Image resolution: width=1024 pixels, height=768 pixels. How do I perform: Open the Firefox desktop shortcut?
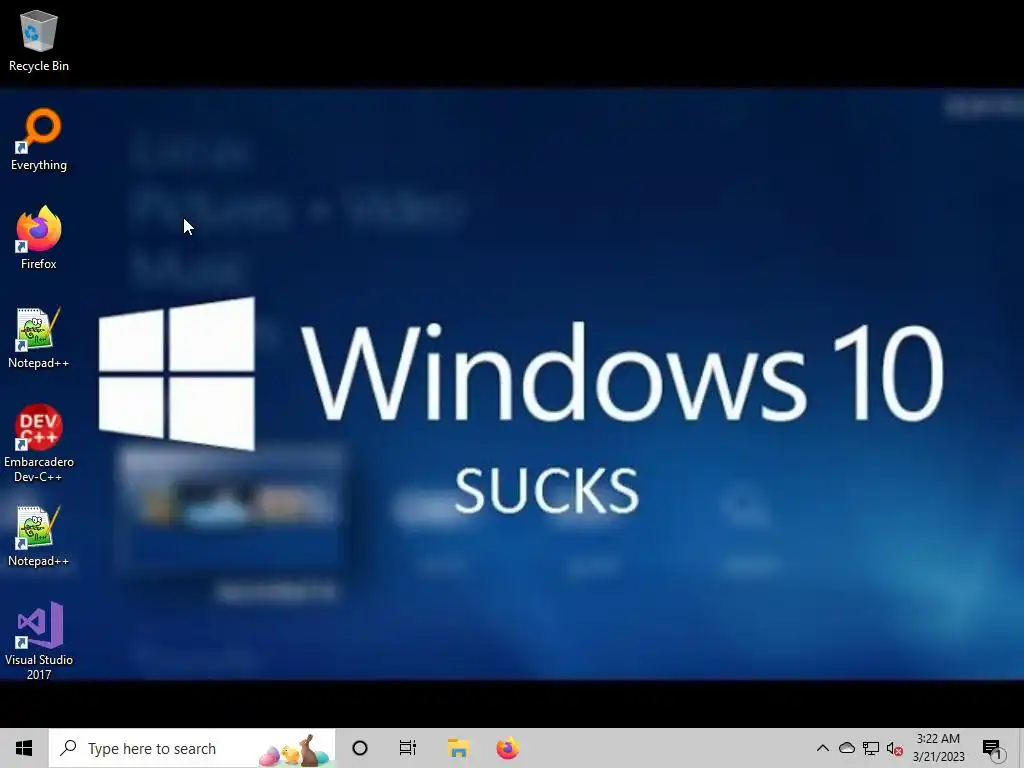click(39, 238)
